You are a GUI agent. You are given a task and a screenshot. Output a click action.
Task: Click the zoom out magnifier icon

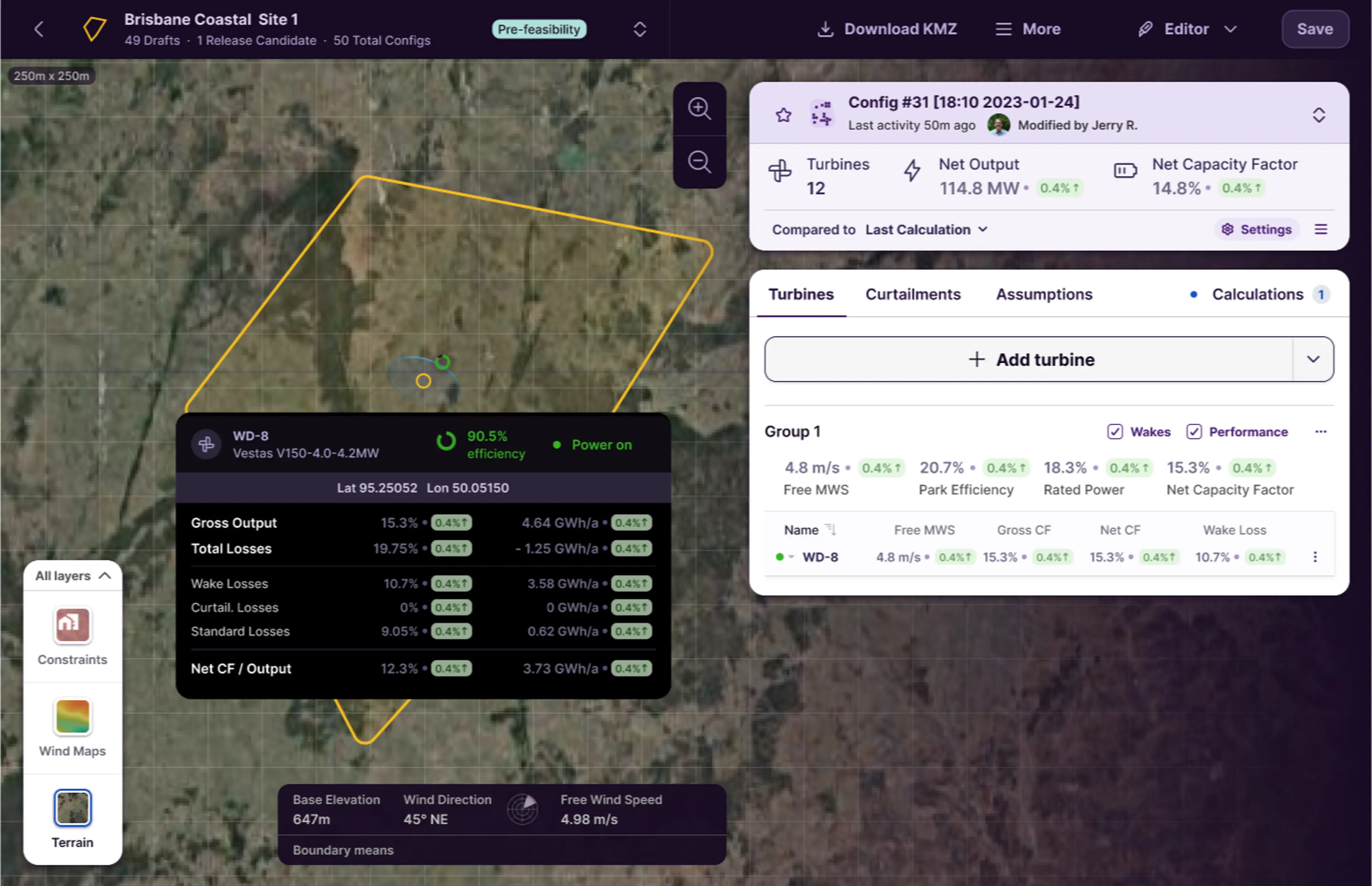(699, 162)
